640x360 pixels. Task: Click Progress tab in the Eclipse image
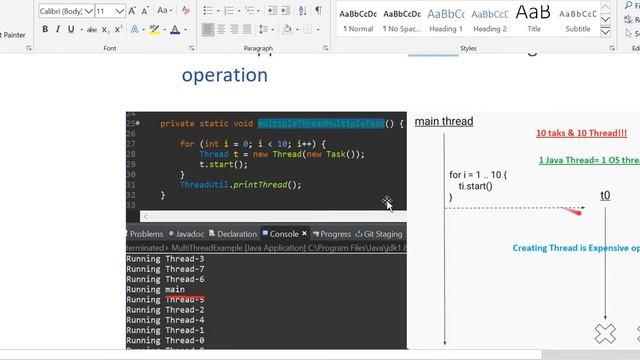332,234
